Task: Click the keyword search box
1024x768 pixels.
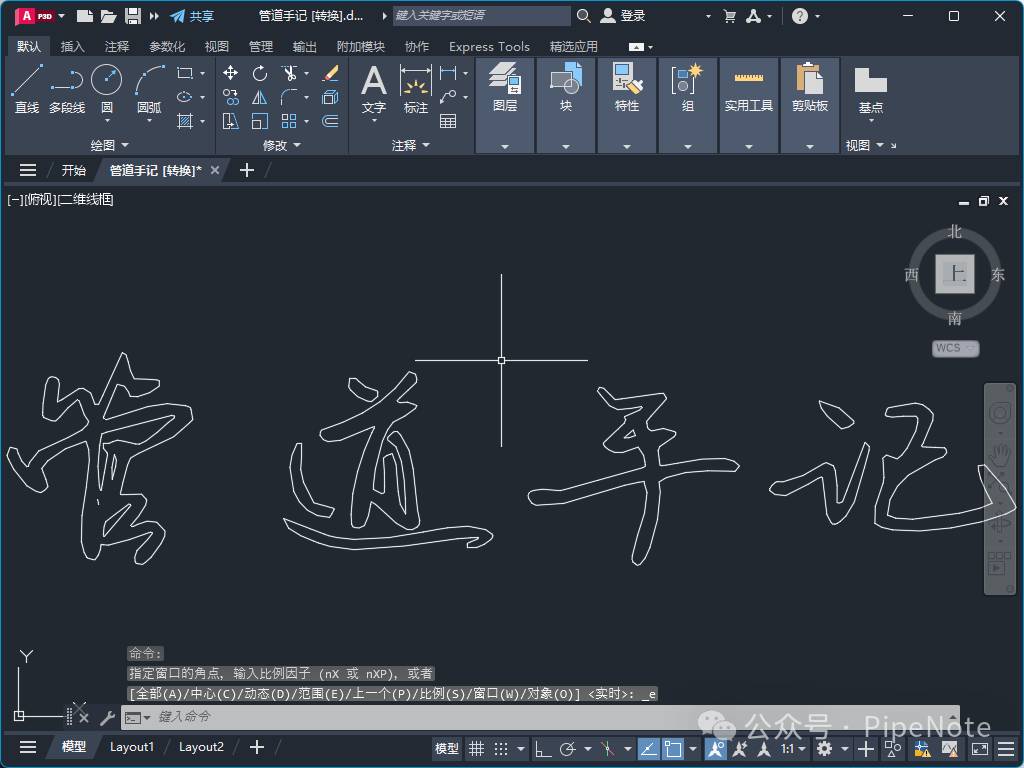Action: 481,16
